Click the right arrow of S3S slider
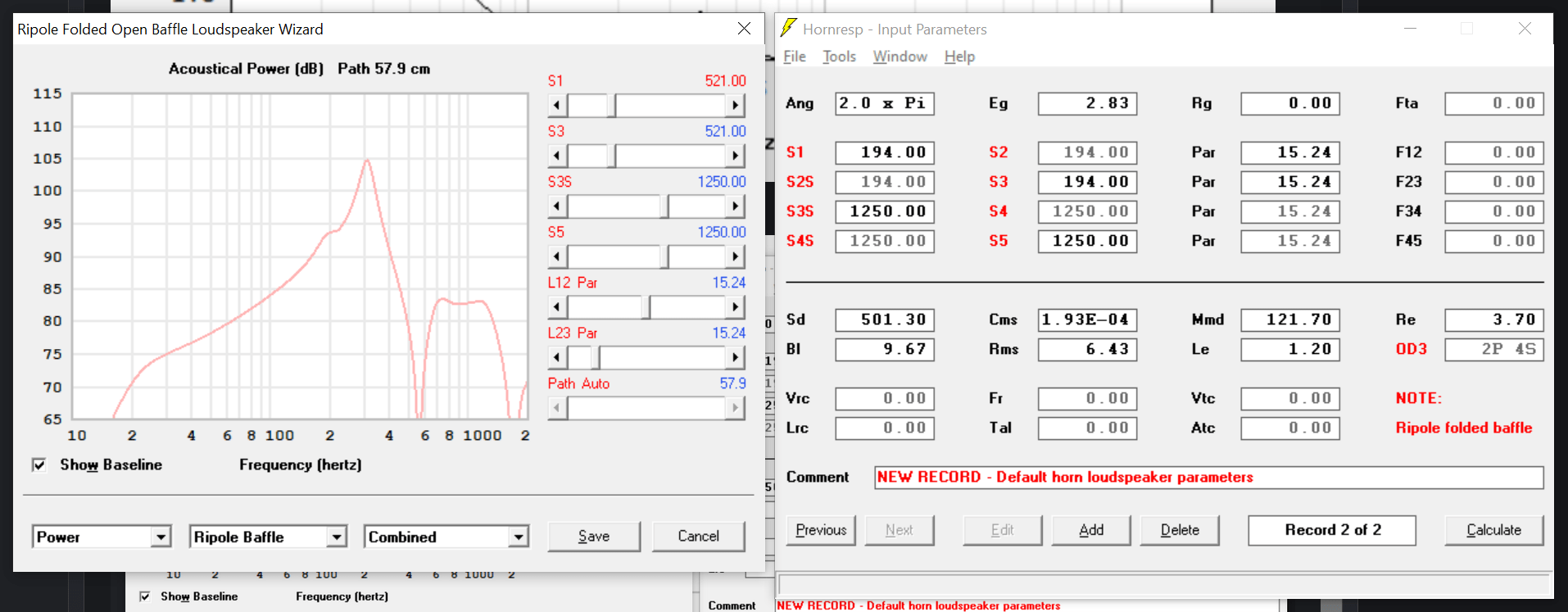The height and width of the screenshot is (612, 1568). point(735,206)
